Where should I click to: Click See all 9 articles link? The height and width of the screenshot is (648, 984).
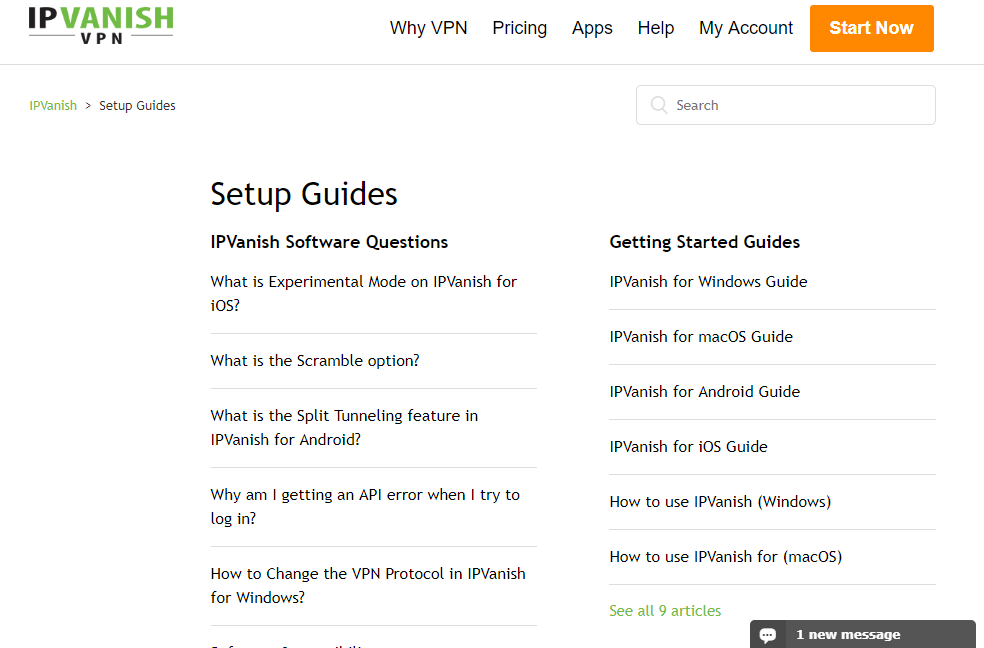(665, 611)
